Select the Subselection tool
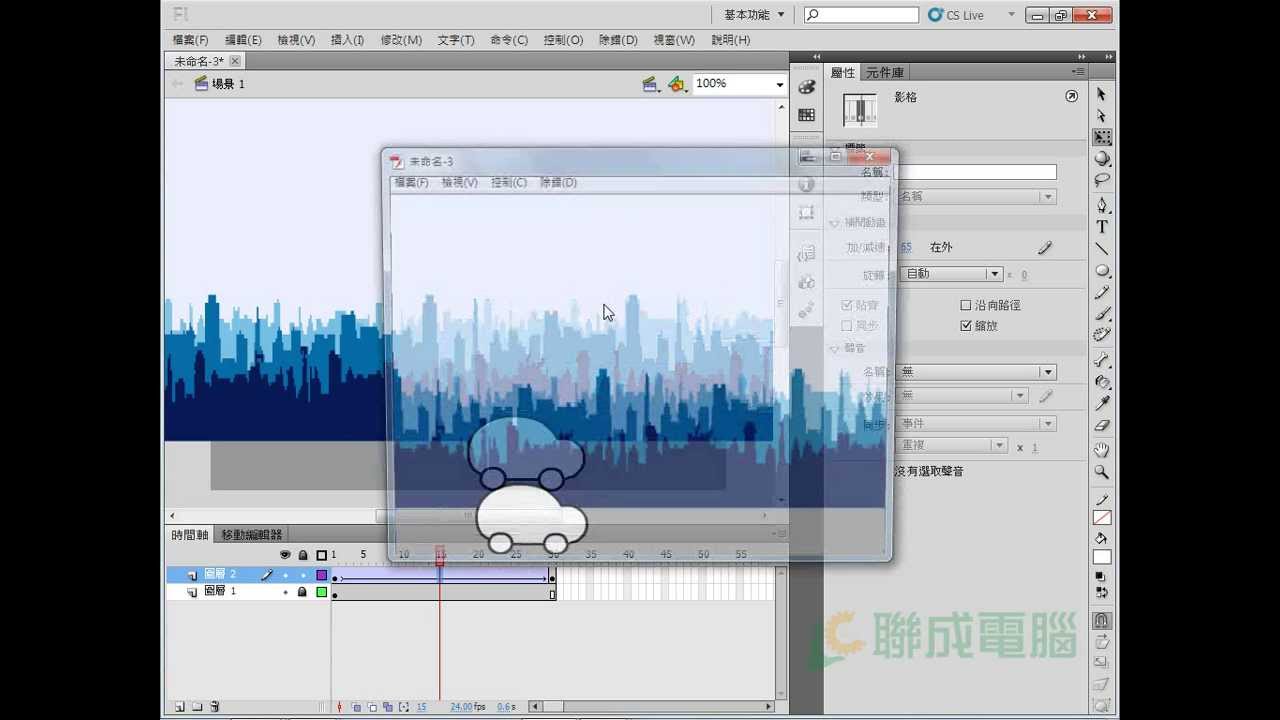The height and width of the screenshot is (720, 1280). click(1101, 115)
